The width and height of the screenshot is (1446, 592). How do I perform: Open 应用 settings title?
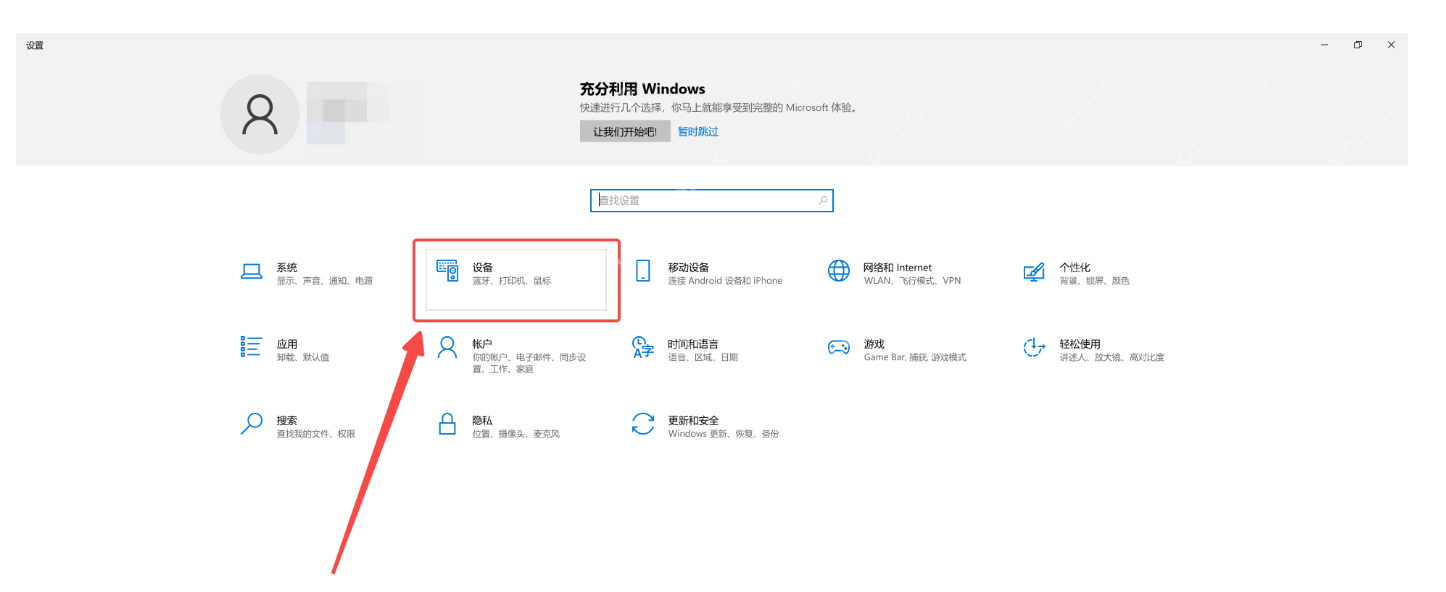pyautogui.click(x=287, y=343)
